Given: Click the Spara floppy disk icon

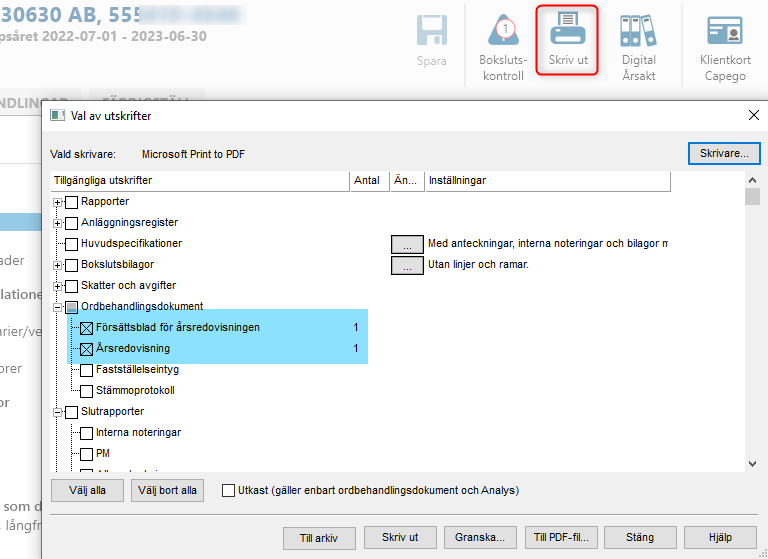Looking at the screenshot, I should (432, 30).
